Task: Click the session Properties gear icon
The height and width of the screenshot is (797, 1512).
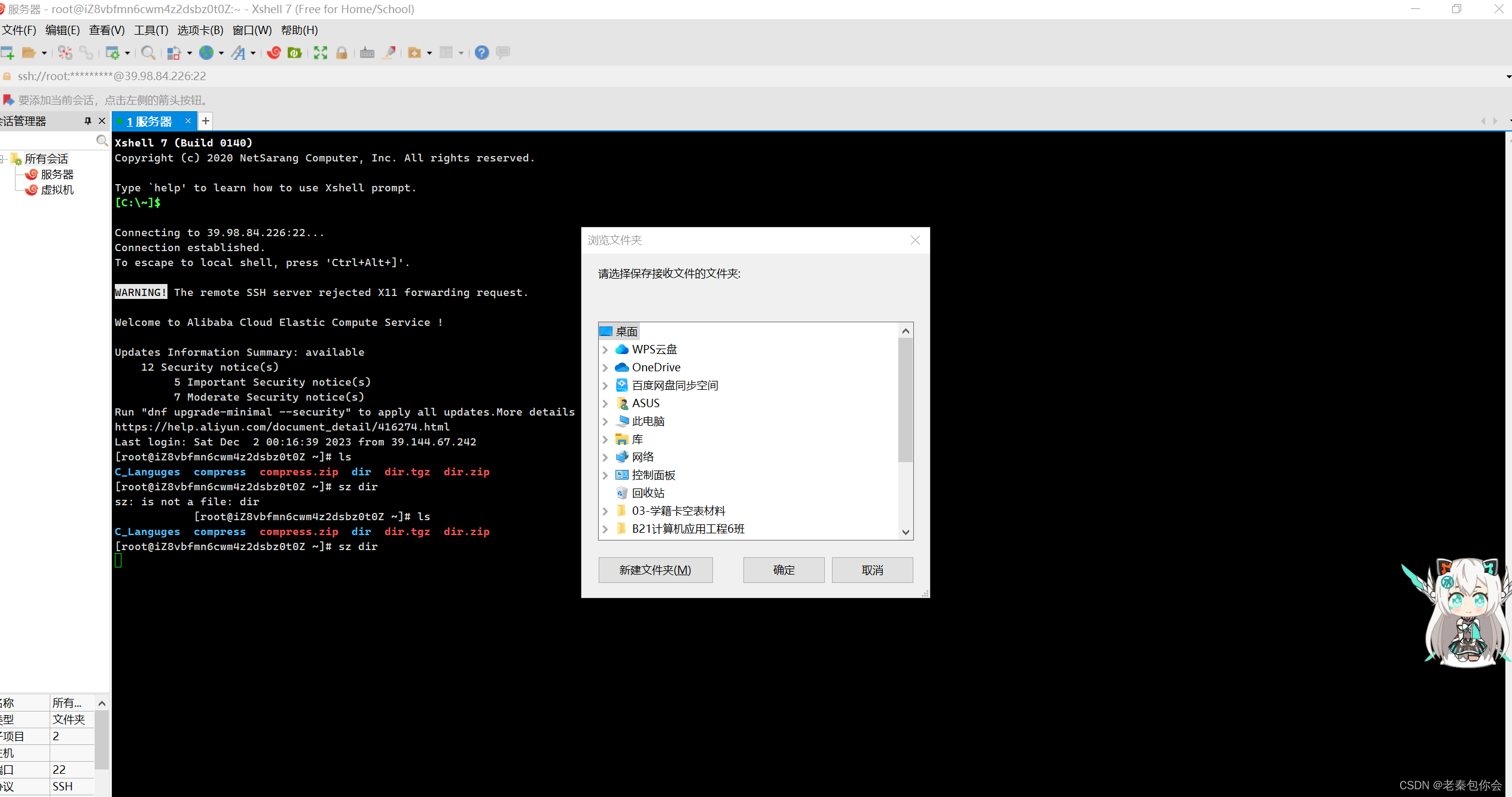Action: (112, 53)
